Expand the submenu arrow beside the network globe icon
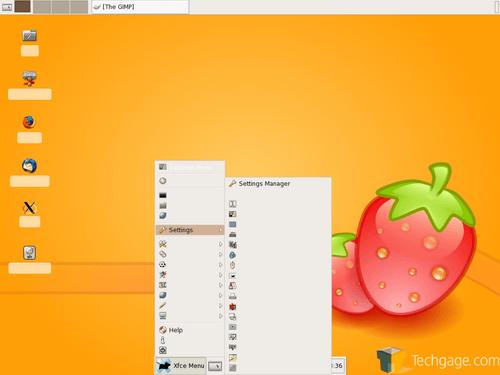Viewport: 500px width, 375px height. pyautogui.click(x=220, y=296)
